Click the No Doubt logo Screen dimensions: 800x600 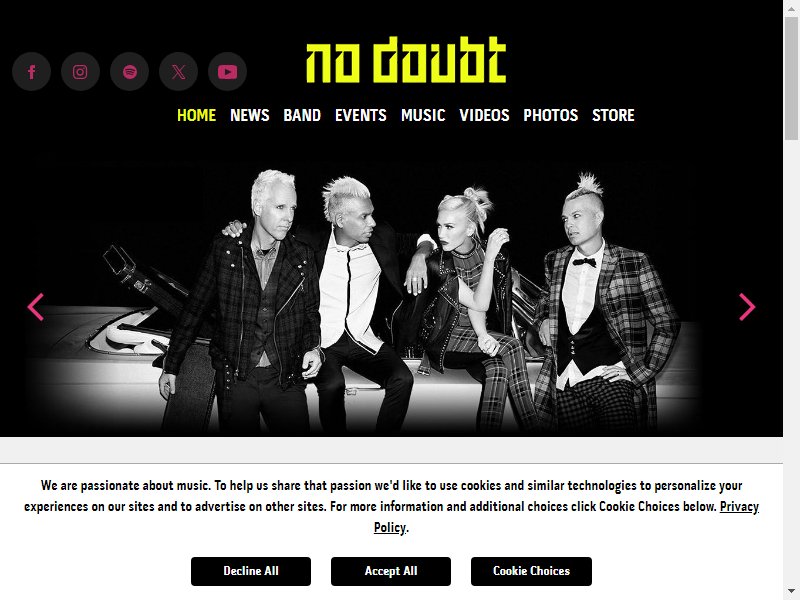tap(406, 60)
